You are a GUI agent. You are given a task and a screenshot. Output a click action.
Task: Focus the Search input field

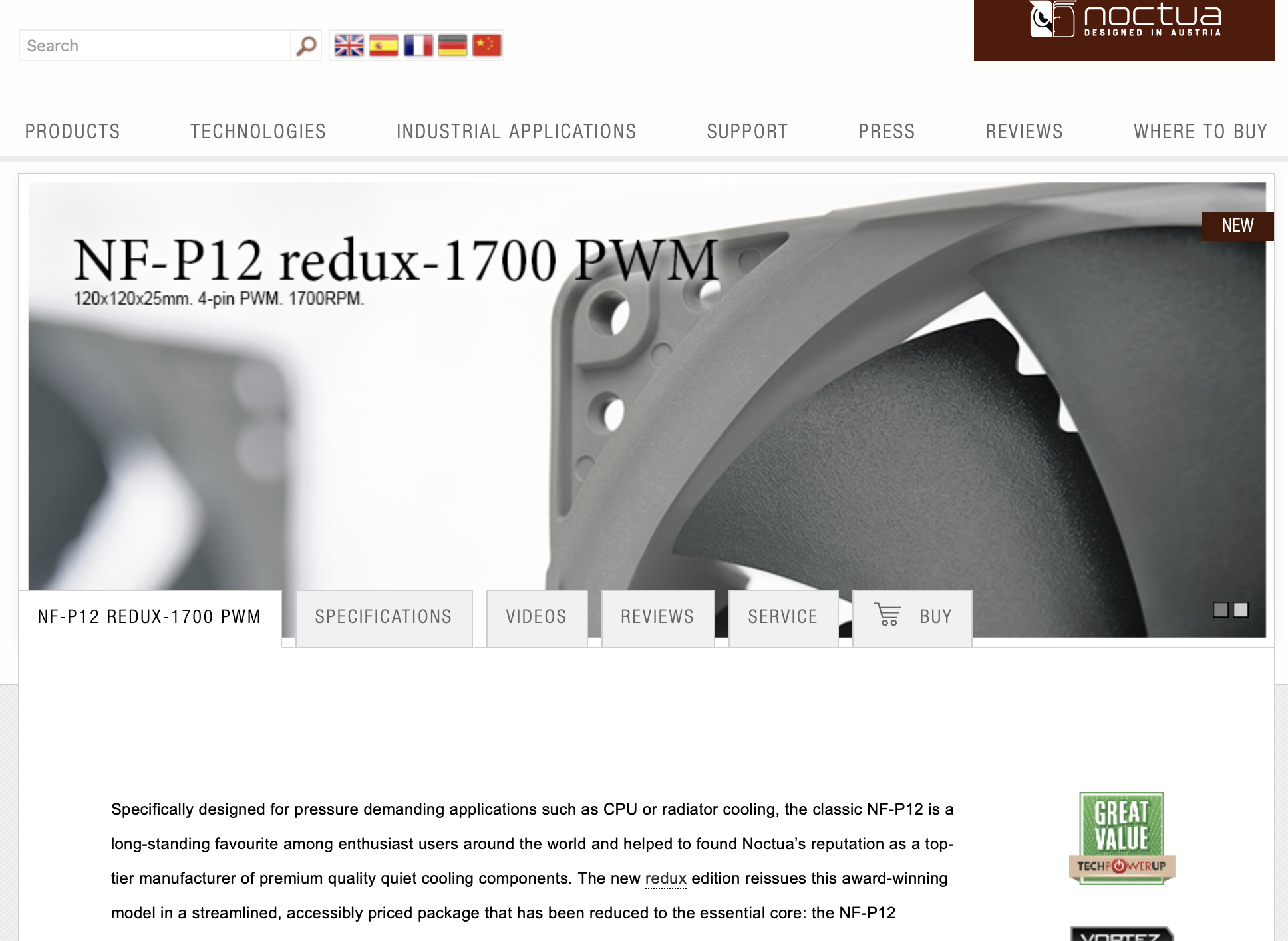point(155,45)
